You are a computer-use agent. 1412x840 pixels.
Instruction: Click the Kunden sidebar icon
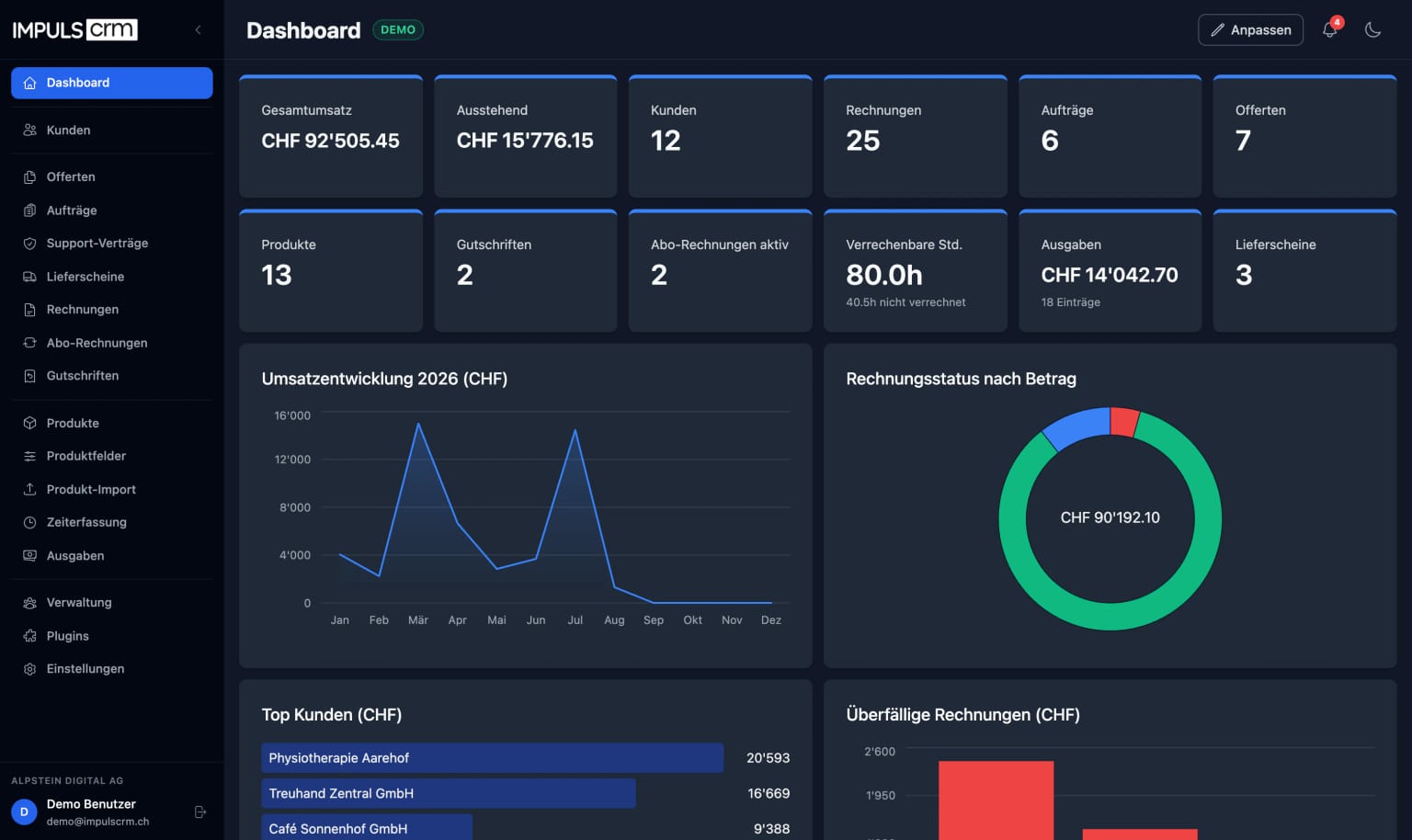click(x=29, y=131)
